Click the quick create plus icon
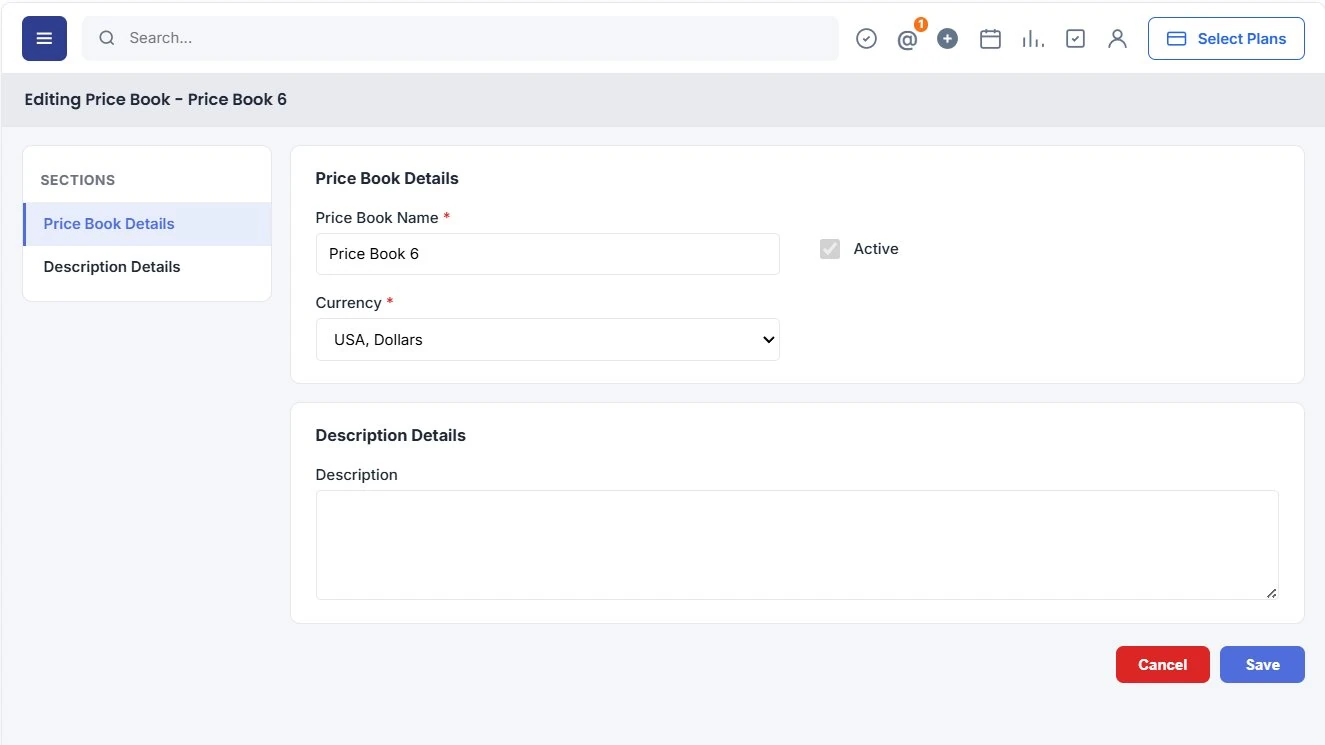The width and height of the screenshot is (1325, 745). pos(948,39)
